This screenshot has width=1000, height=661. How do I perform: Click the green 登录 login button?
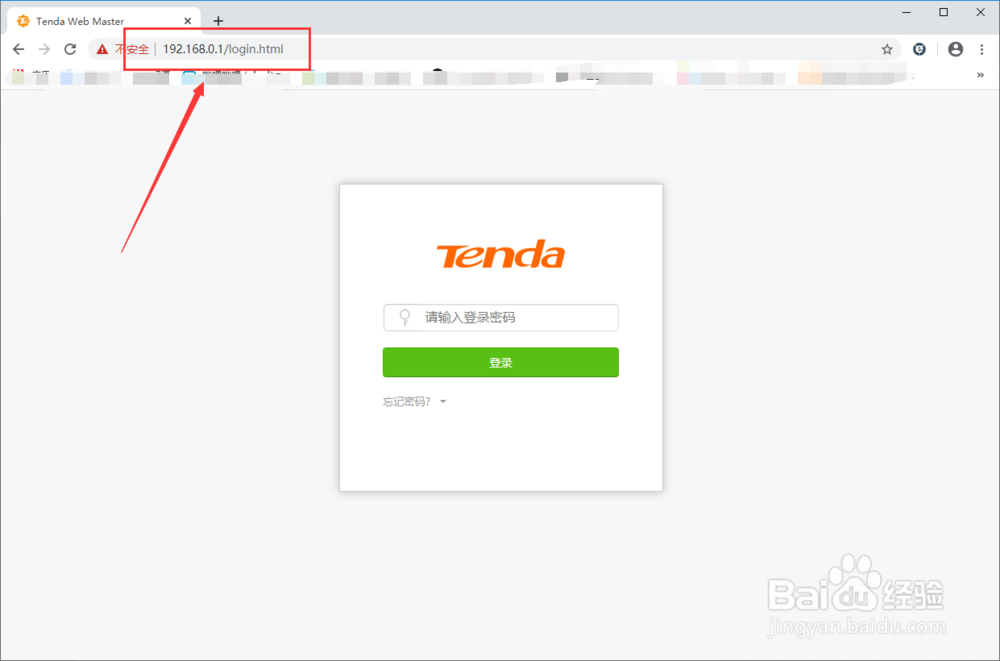[x=501, y=362]
